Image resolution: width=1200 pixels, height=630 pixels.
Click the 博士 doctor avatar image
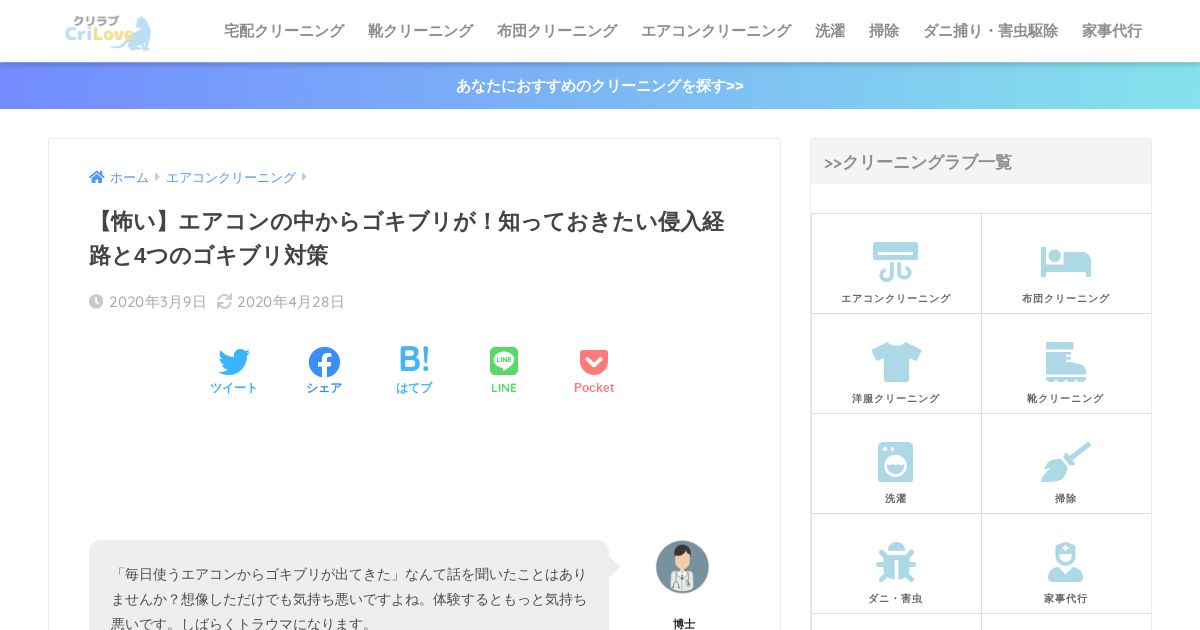coord(682,567)
